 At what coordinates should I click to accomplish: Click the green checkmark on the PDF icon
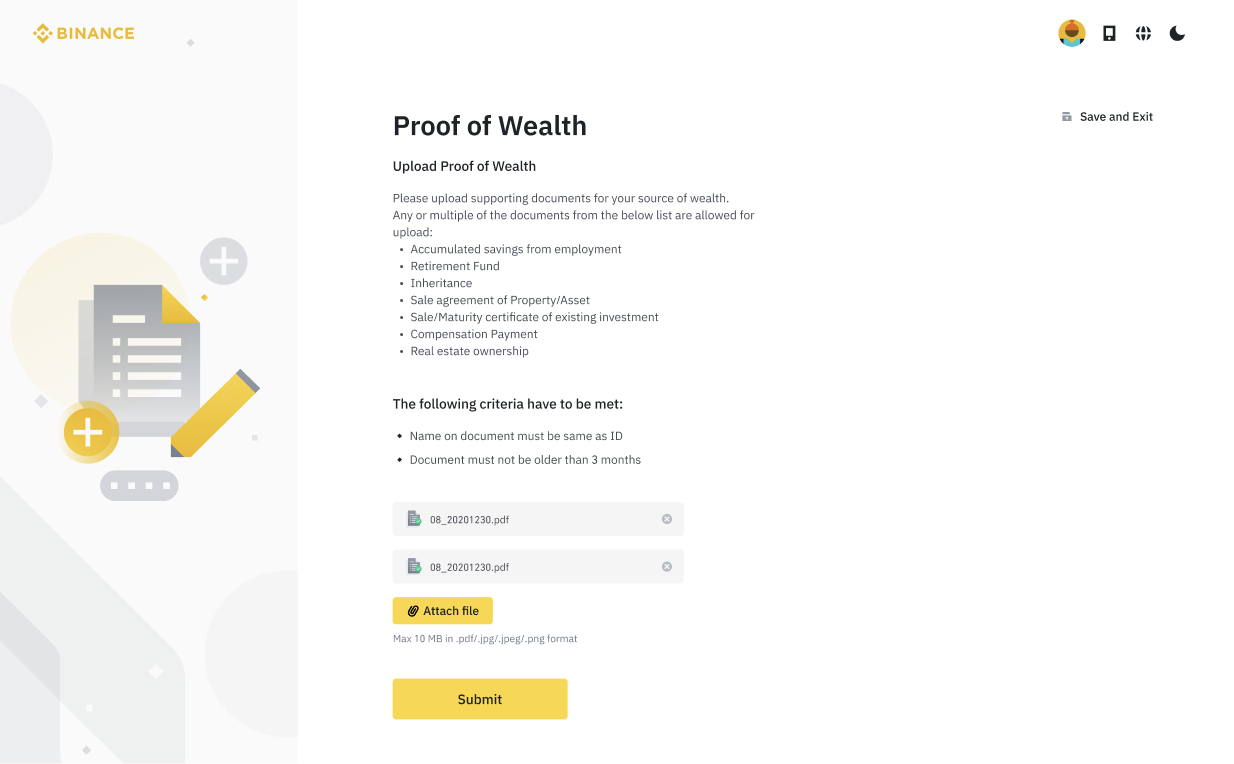pos(418,522)
